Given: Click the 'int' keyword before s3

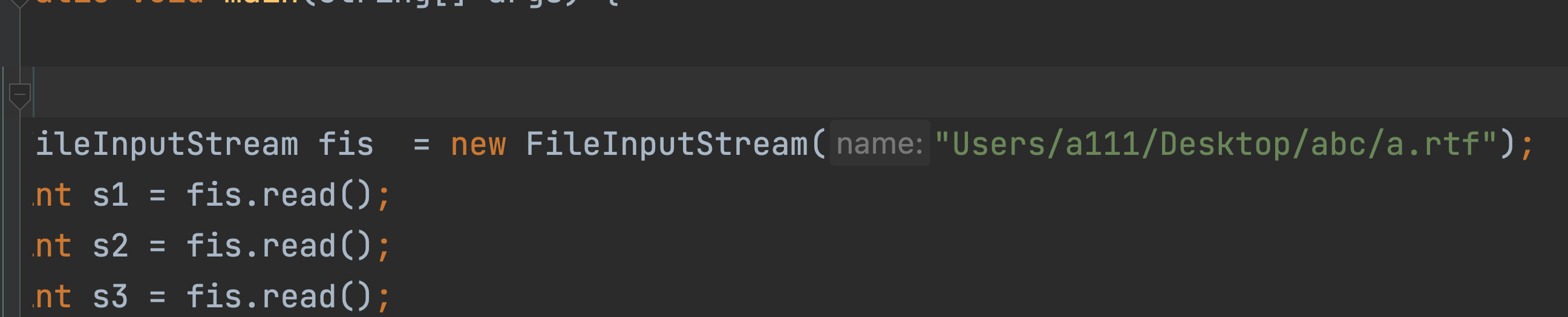Looking at the screenshot, I should pos(53,297).
